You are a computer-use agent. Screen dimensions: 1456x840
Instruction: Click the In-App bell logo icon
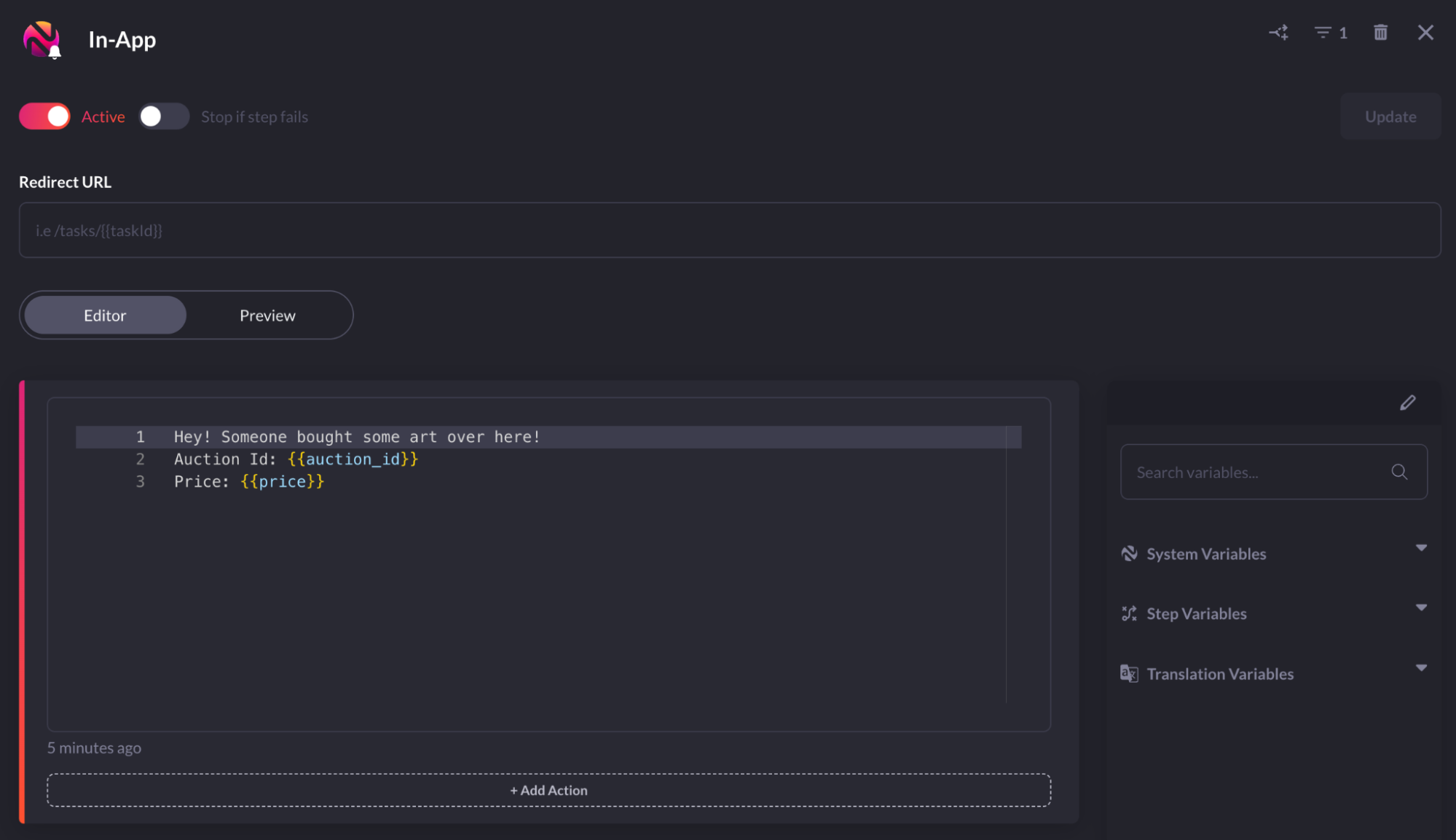(42, 39)
